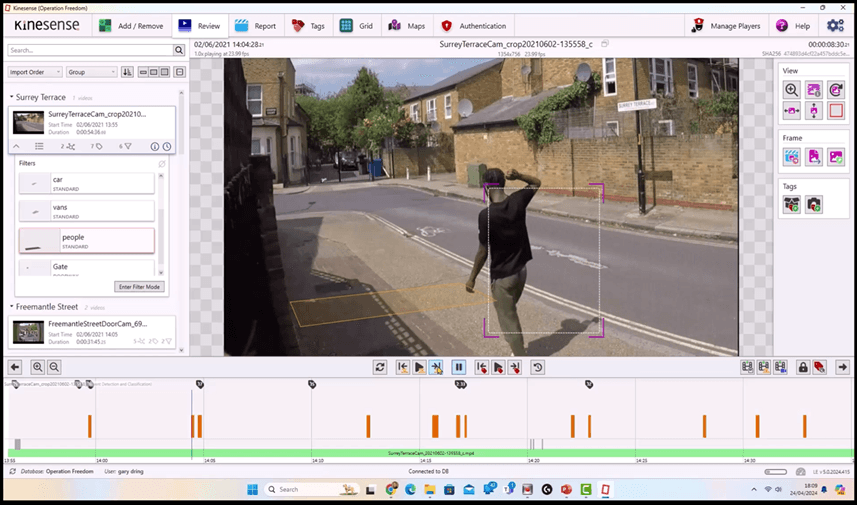Select the people filter
Screen dimensions: 857x505
(x=87, y=241)
